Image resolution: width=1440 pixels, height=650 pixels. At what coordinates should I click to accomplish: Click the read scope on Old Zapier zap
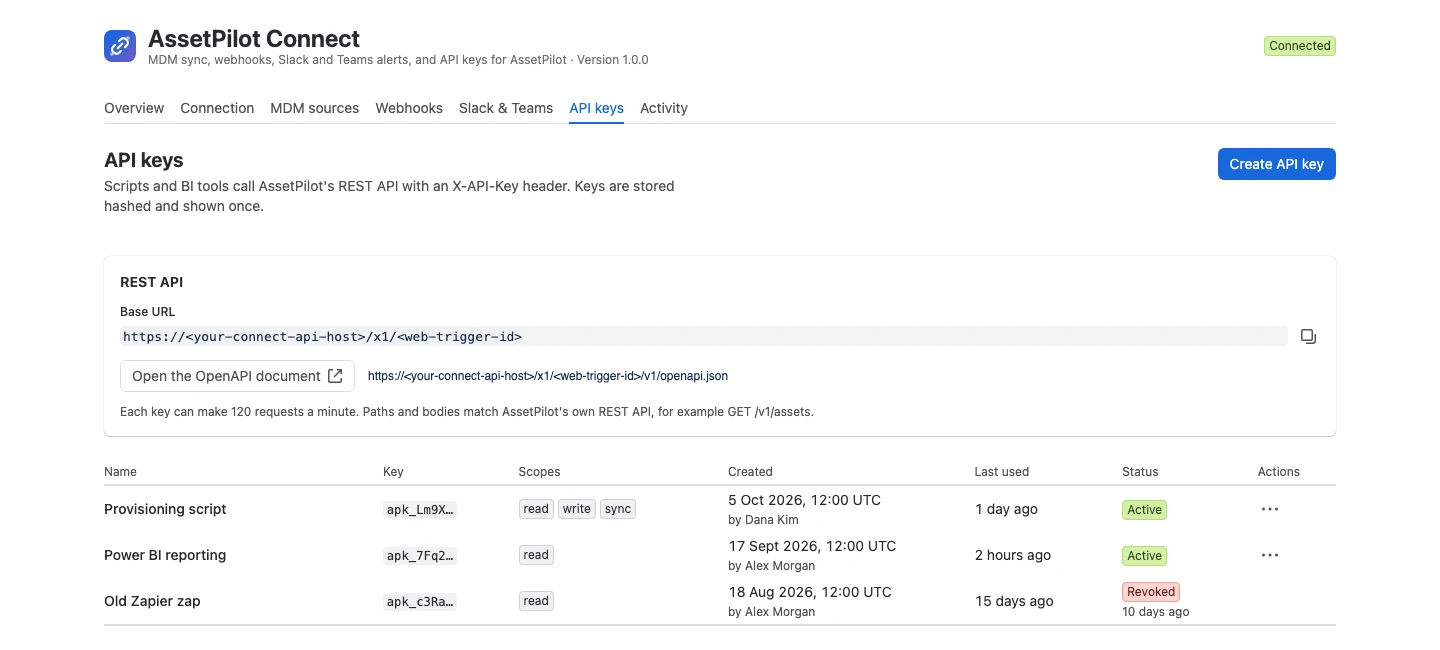click(x=536, y=601)
